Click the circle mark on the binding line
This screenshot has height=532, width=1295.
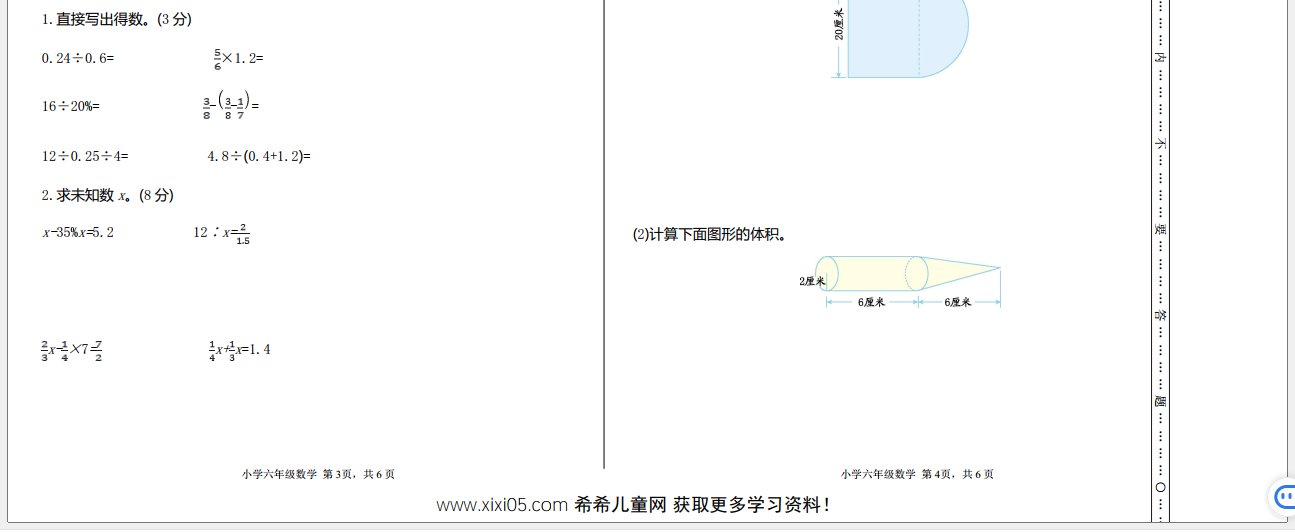[1160, 487]
